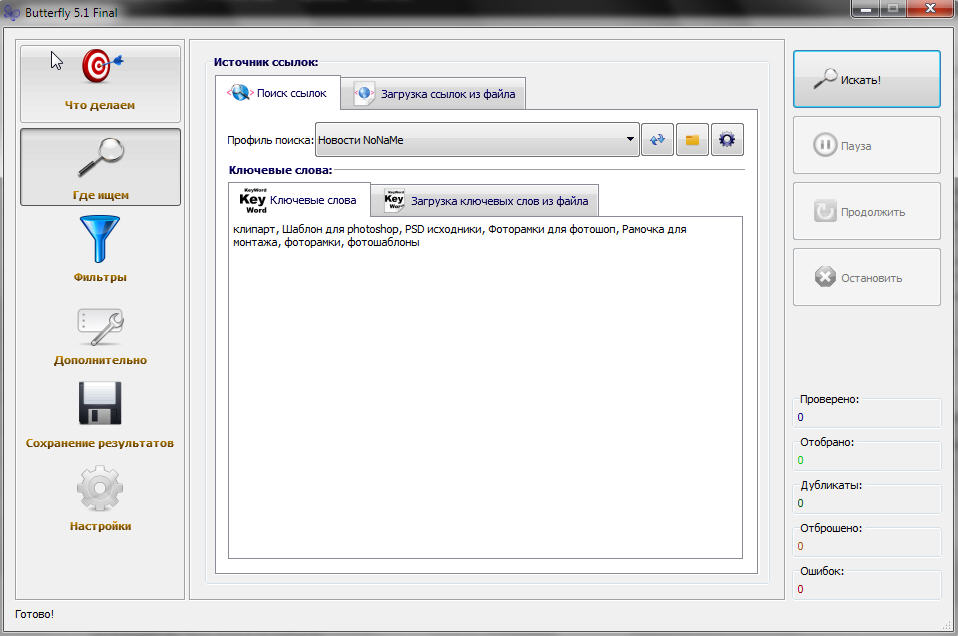Click the Butterfly application icon in title bar
The image size is (958, 636).
[12, 12]
